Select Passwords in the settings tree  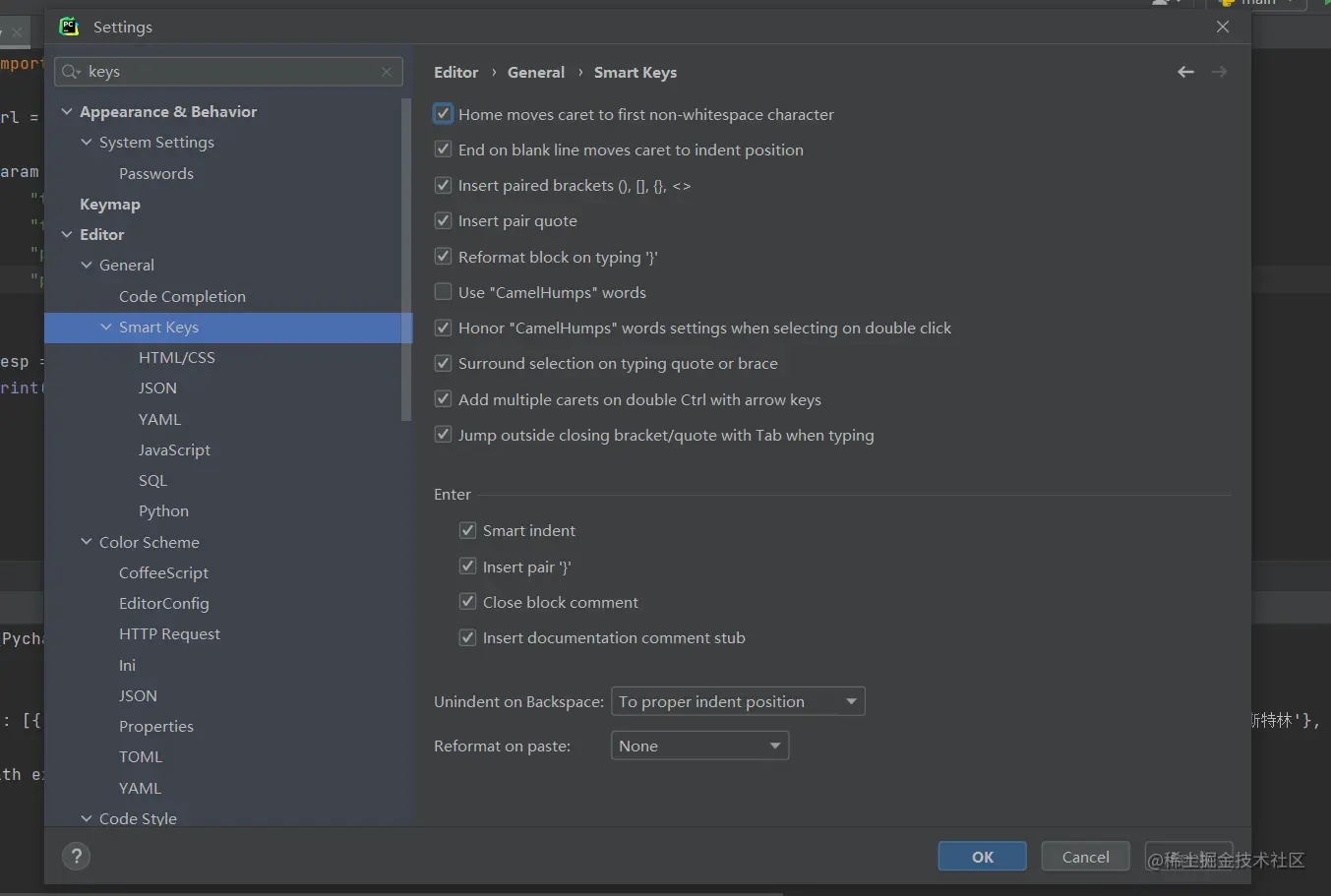(x=156, y=173)
